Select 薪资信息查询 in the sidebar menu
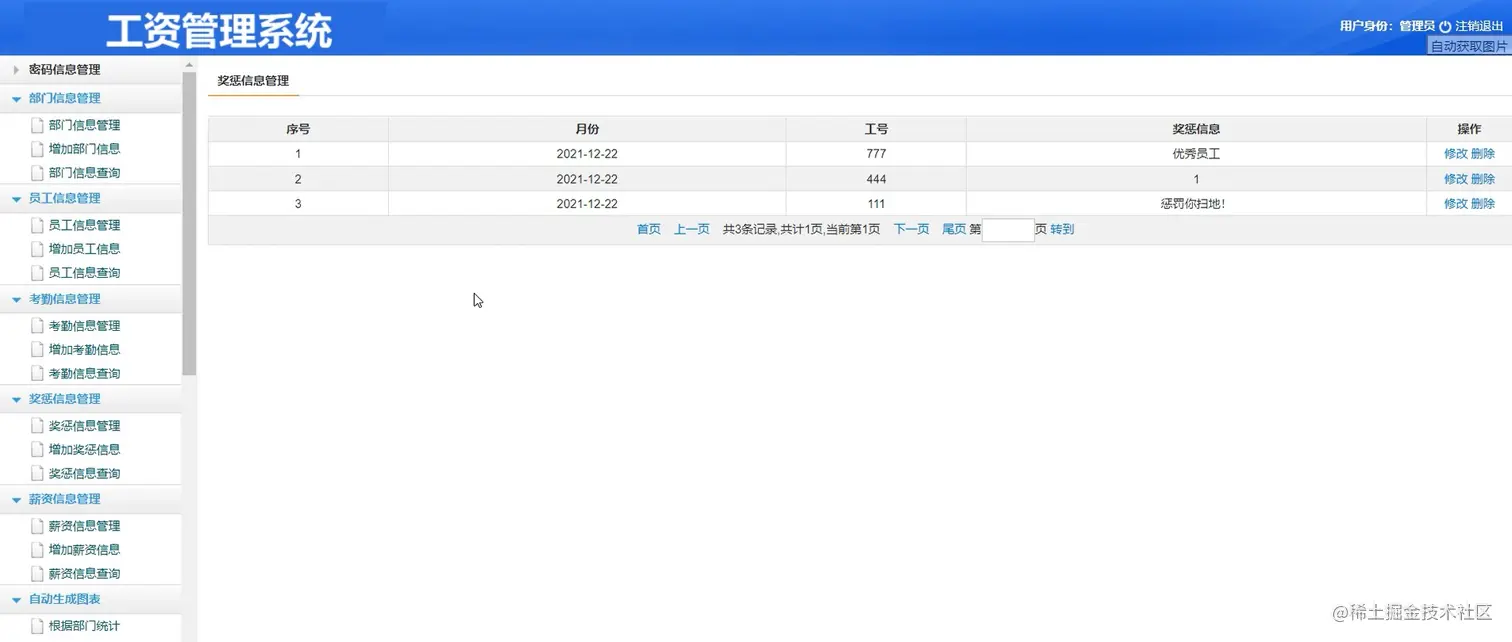 (x=85, y=573)
